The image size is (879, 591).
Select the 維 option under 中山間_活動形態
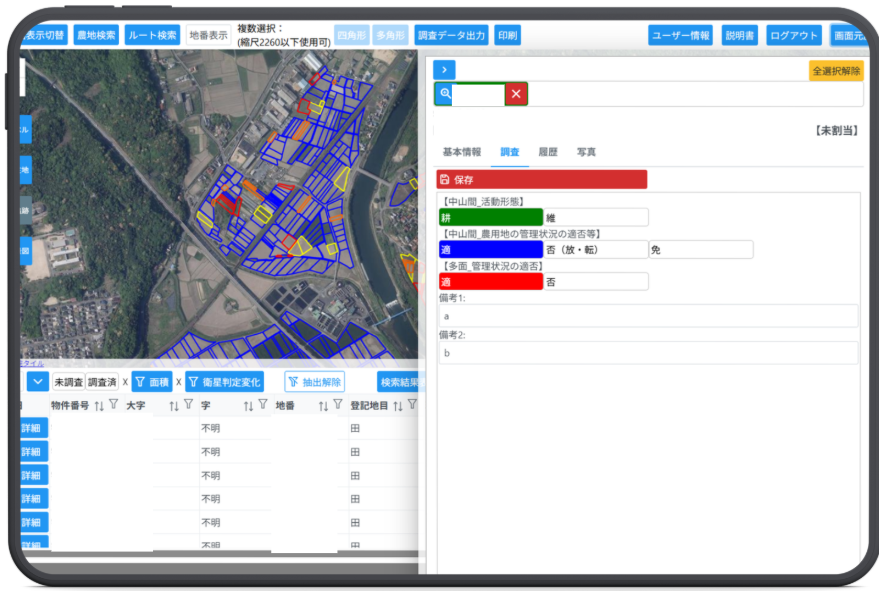tap(596, 217)
